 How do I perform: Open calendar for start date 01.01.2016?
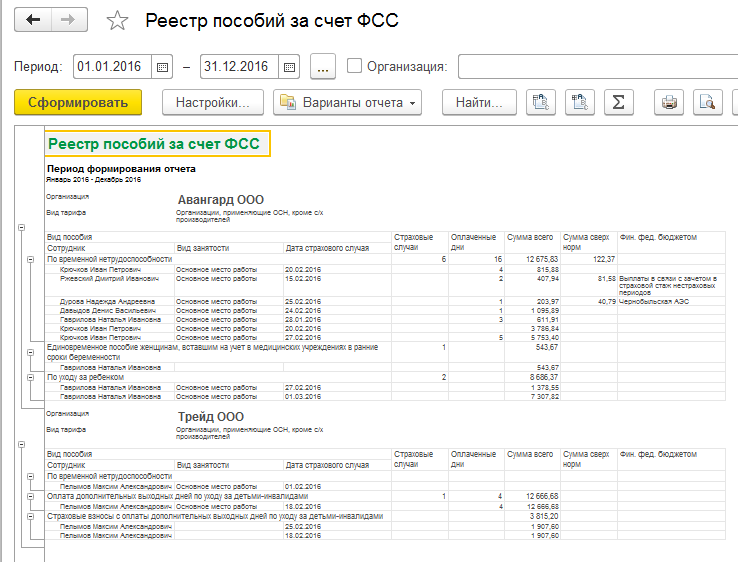[162, 67]
